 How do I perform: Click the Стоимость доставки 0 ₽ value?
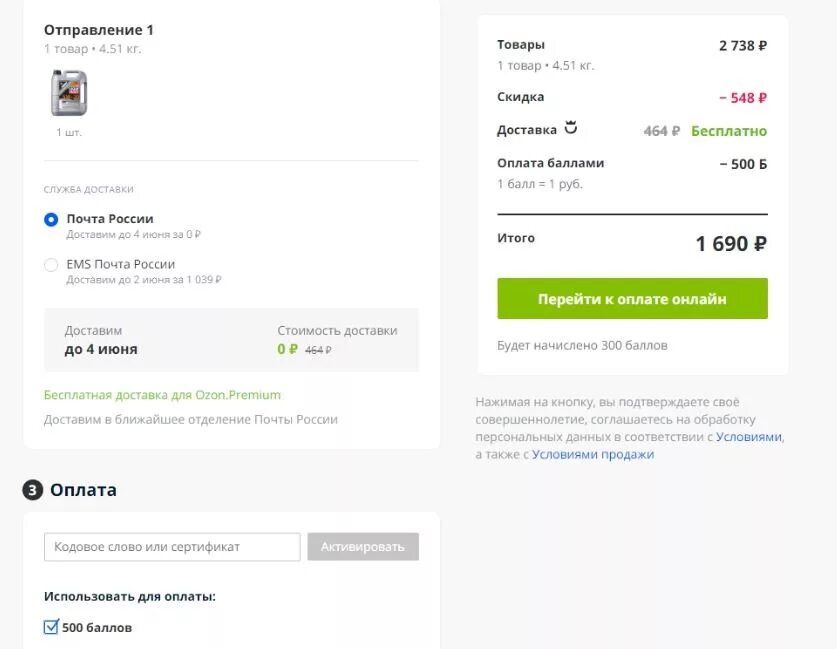(x=287, y=350)
